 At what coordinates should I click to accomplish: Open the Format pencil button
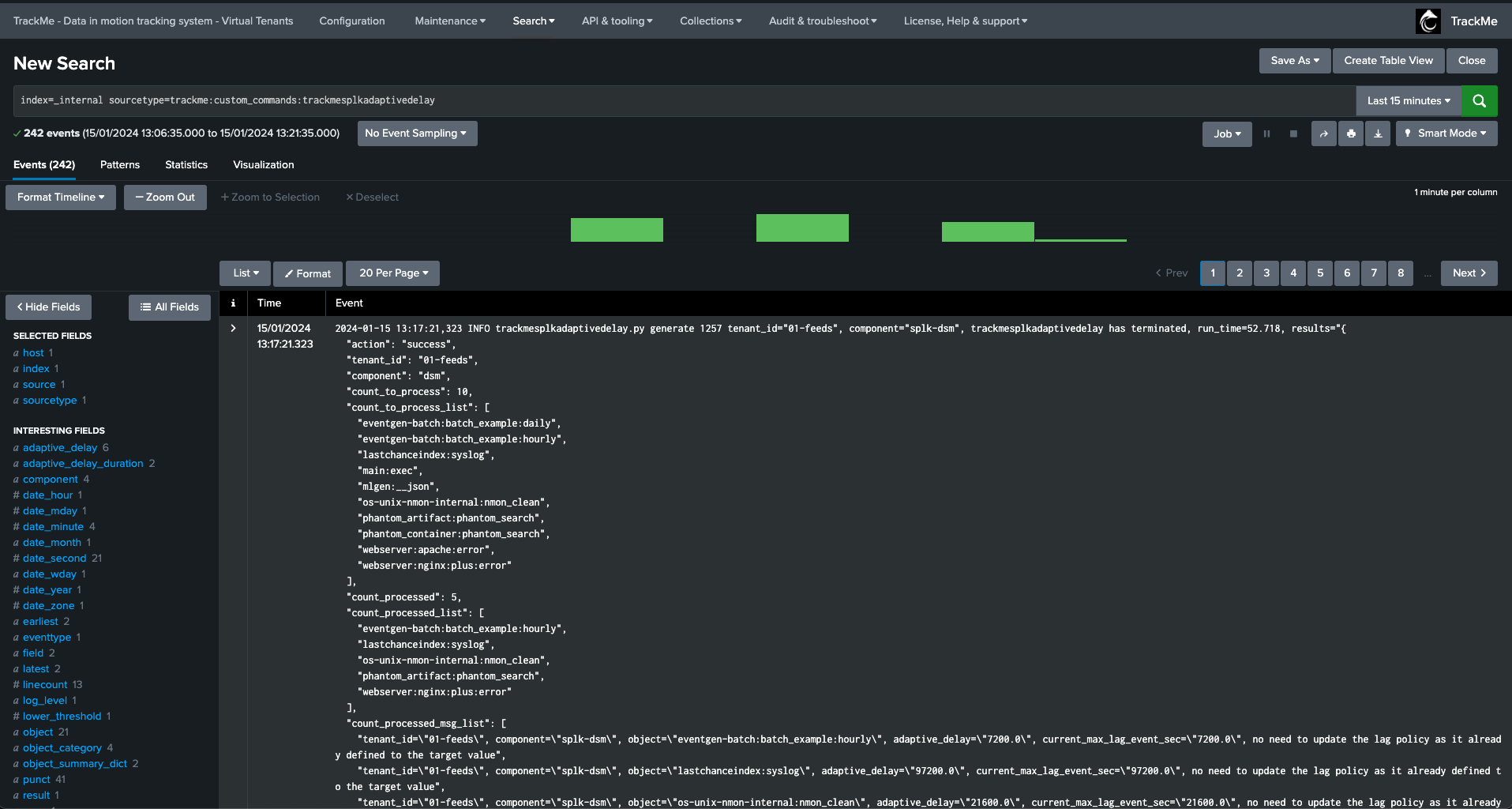point(308,273)
